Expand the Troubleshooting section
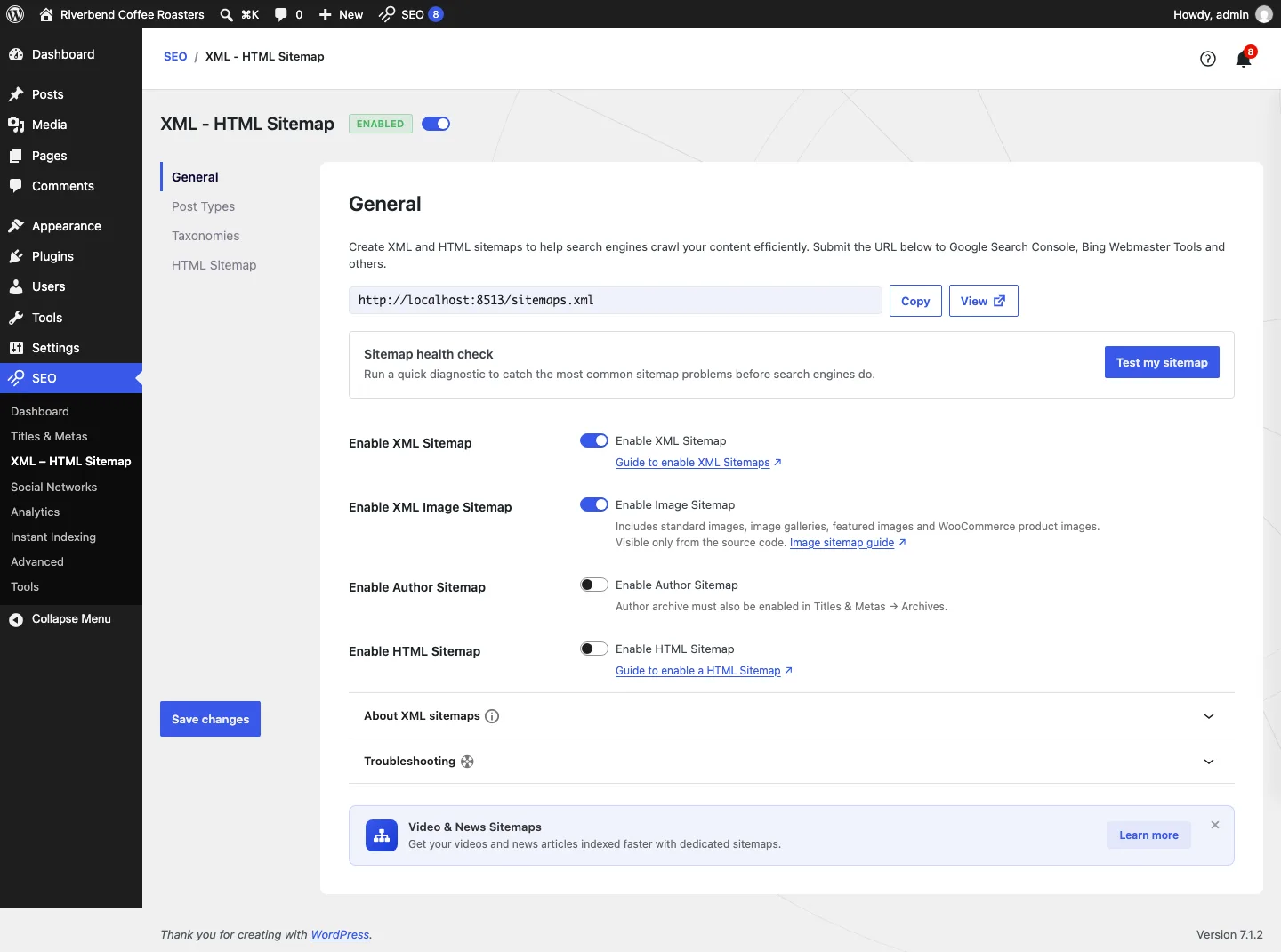The image size is (1281, 952). point(792,762)
